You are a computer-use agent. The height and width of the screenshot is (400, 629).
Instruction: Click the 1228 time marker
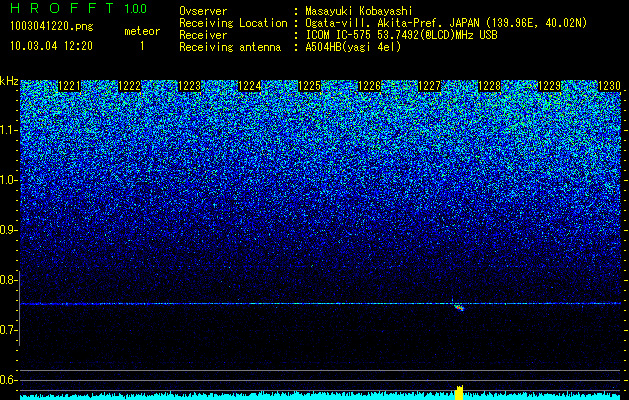point(489,86)
